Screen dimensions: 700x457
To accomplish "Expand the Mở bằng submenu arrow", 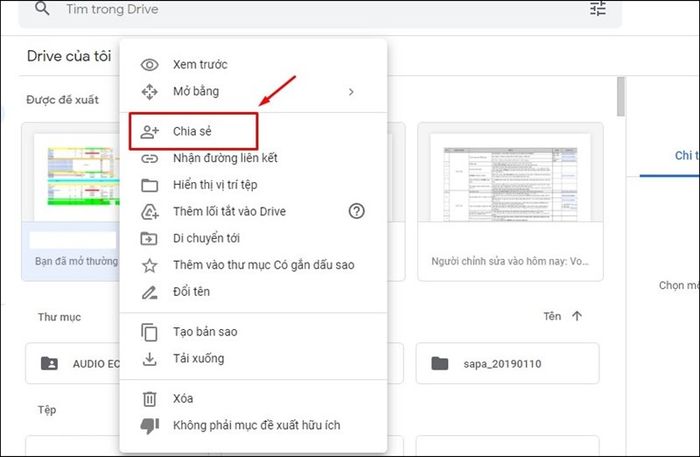I will coord(351,92).
